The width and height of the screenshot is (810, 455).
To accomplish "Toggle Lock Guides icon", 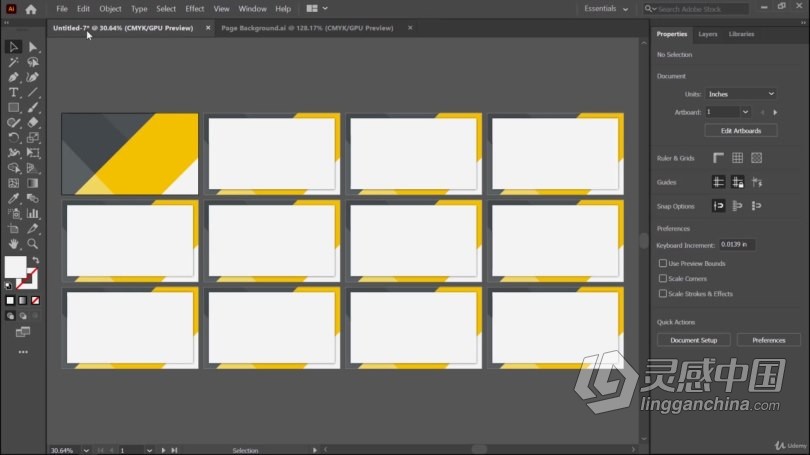I will pyautogui.click(x=737, y=182).
